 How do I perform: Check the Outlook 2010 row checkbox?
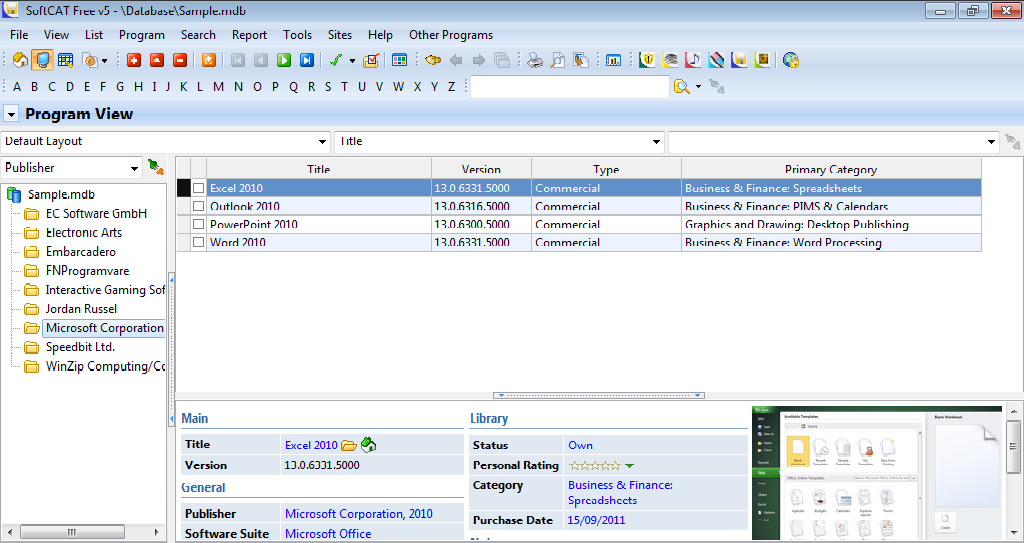pyautogui.click(x=199, y=206)
